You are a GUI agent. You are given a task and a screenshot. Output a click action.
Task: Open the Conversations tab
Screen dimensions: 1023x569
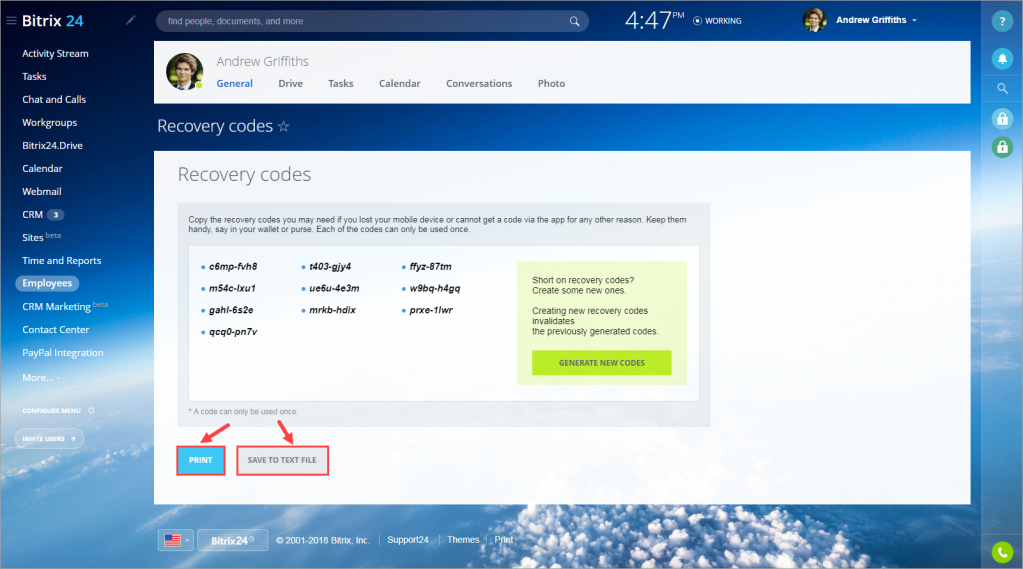click(479, 84)
